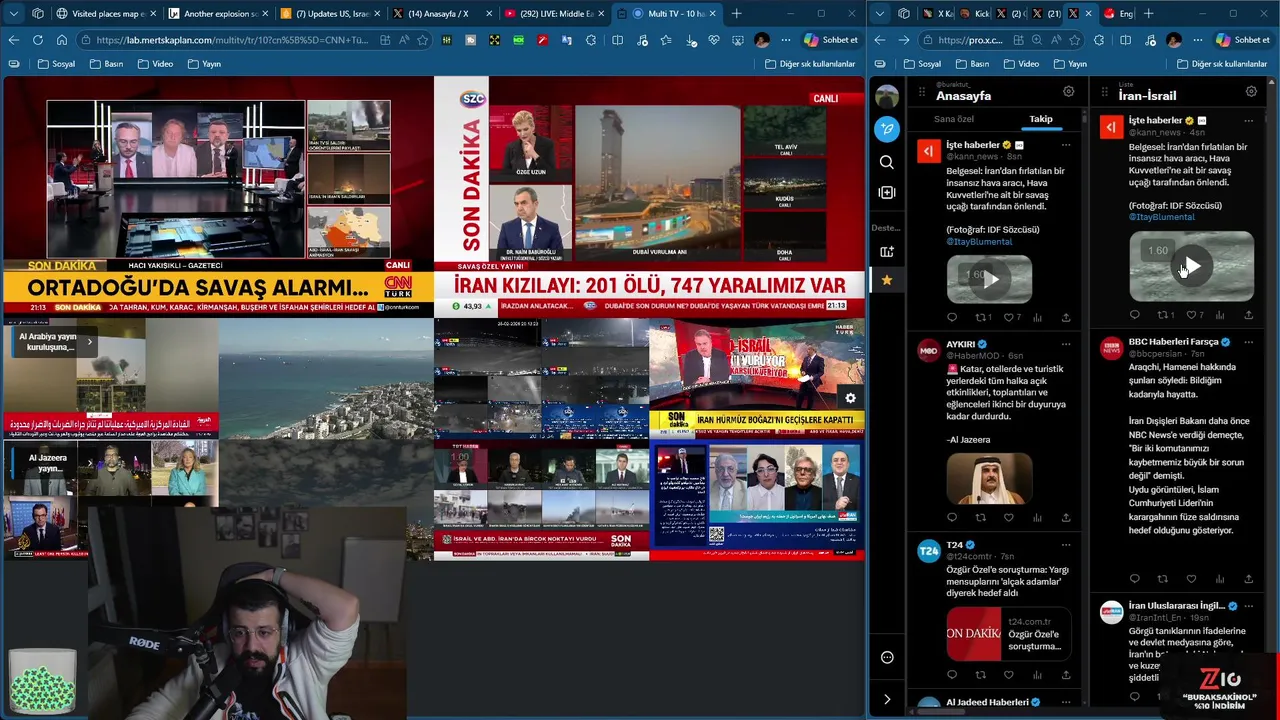
Task: Open the more options circle in X Pro sidebar
Action: 886,657
